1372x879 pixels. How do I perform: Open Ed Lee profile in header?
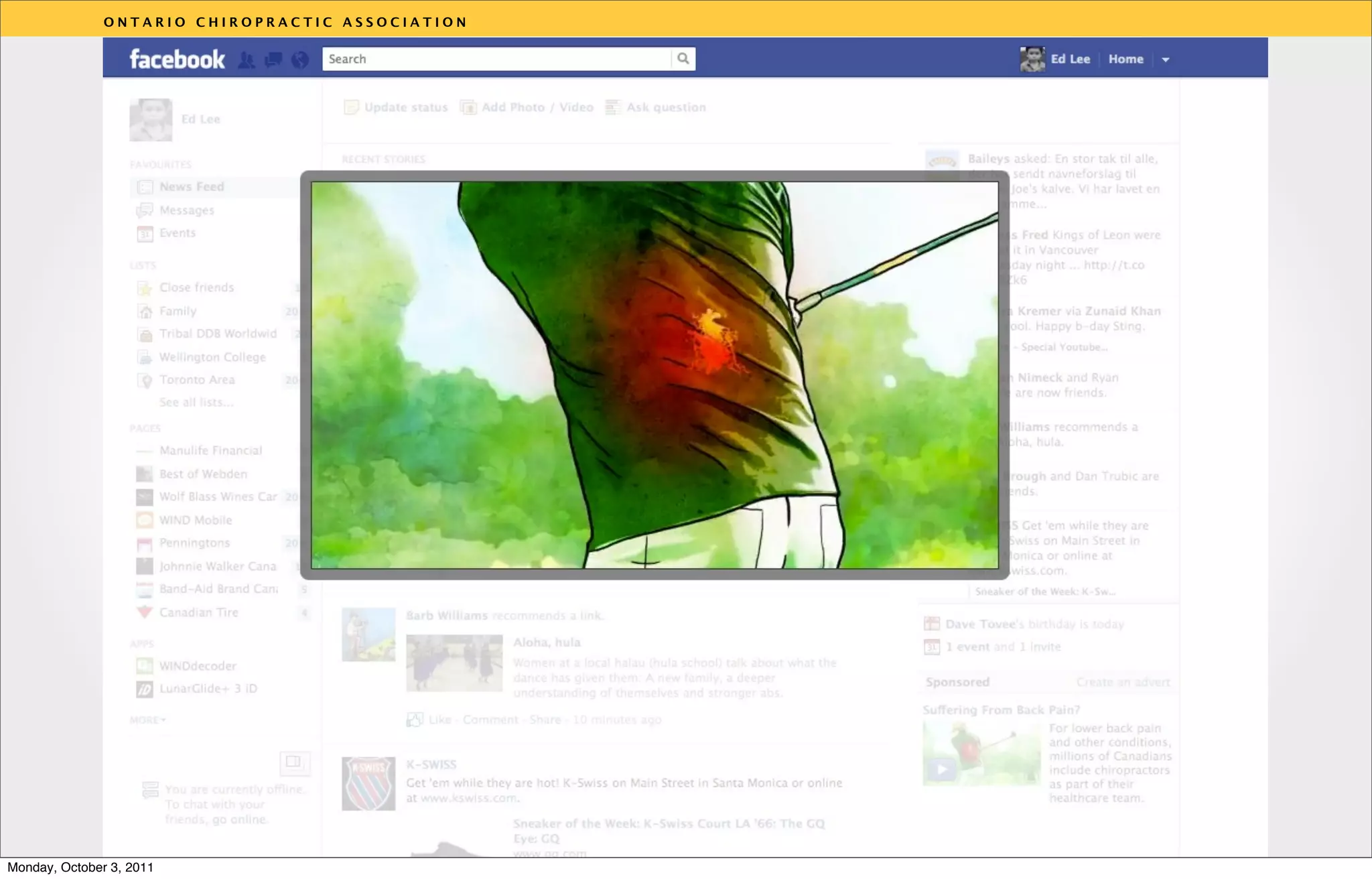tap(1069, 59)
